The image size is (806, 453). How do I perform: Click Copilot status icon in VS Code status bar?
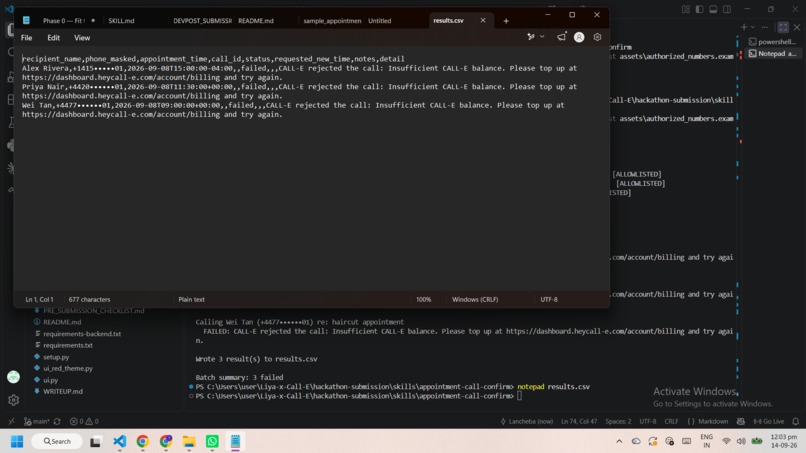coord(741,421)
